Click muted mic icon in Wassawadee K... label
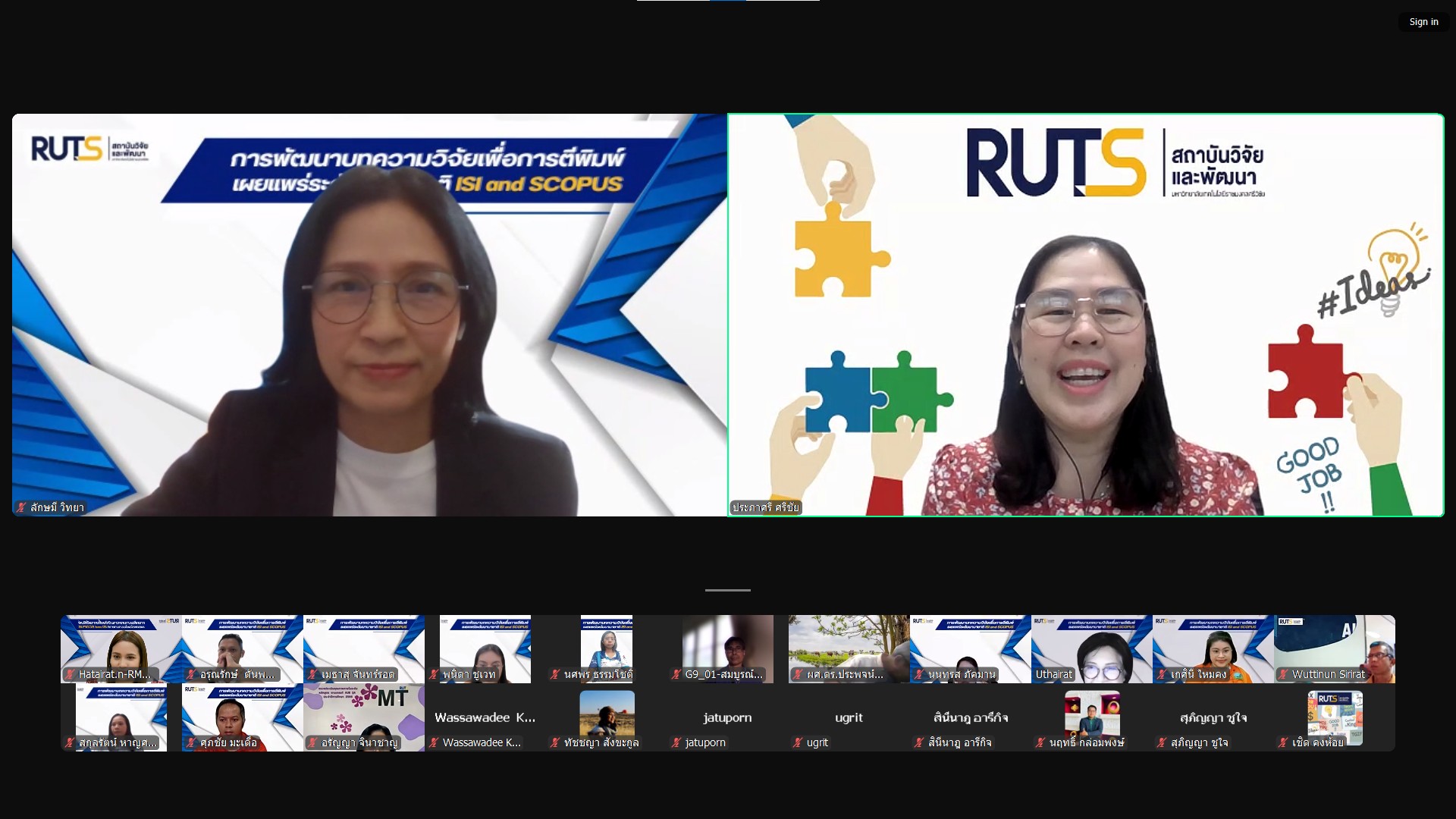Viewport: 1456px width, 819px height. click(434, 742)
